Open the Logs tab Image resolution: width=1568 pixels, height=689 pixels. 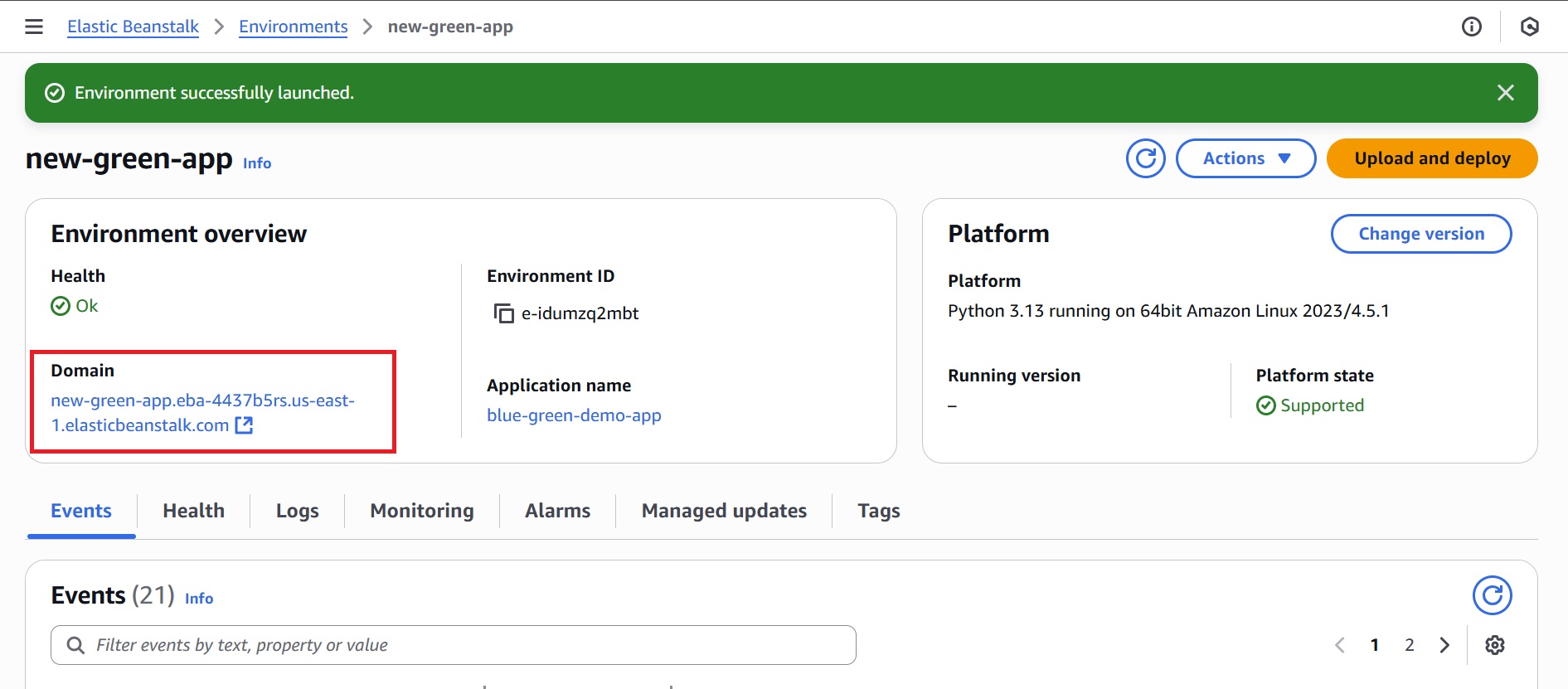(x=297, y=511)
